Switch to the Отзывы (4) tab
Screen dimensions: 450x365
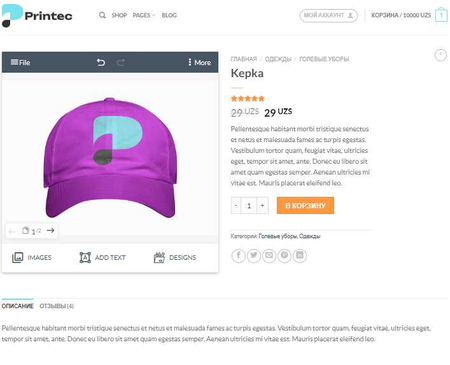(x=57, y=306)
